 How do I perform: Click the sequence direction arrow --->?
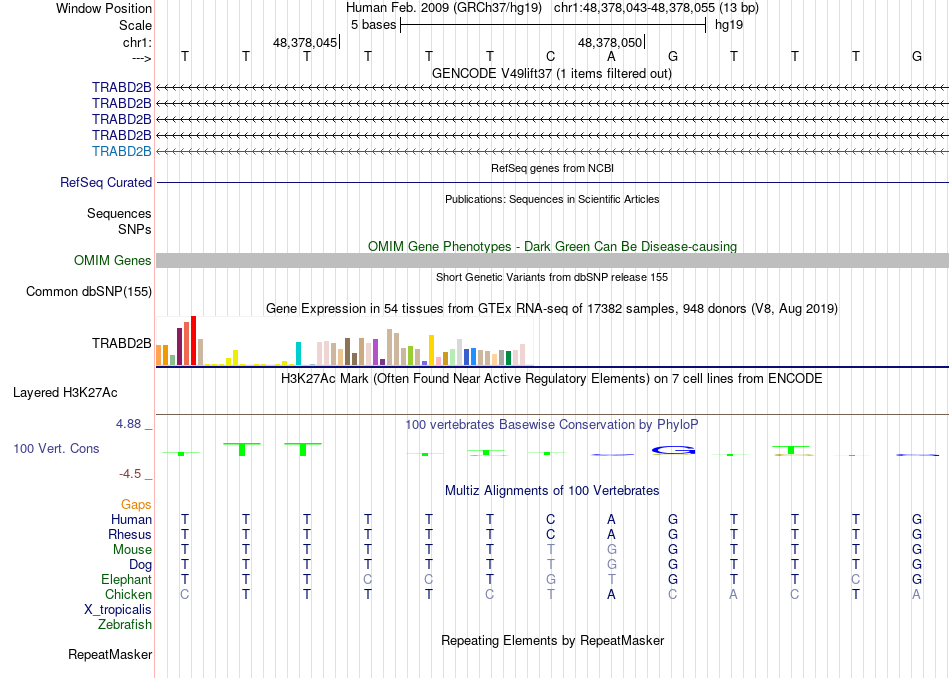[142, 58]
